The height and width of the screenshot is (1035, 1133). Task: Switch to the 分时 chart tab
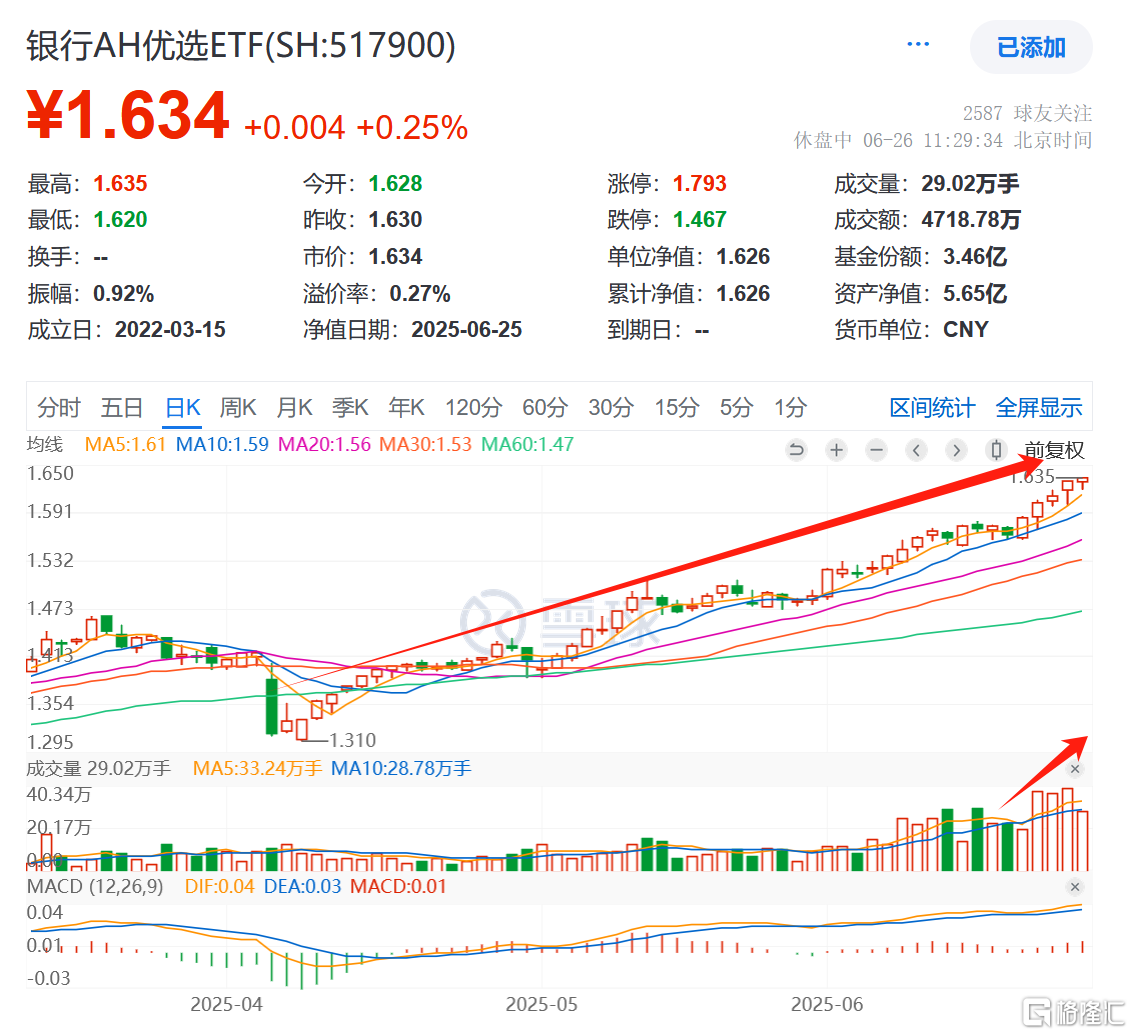(x=59, y=408)
